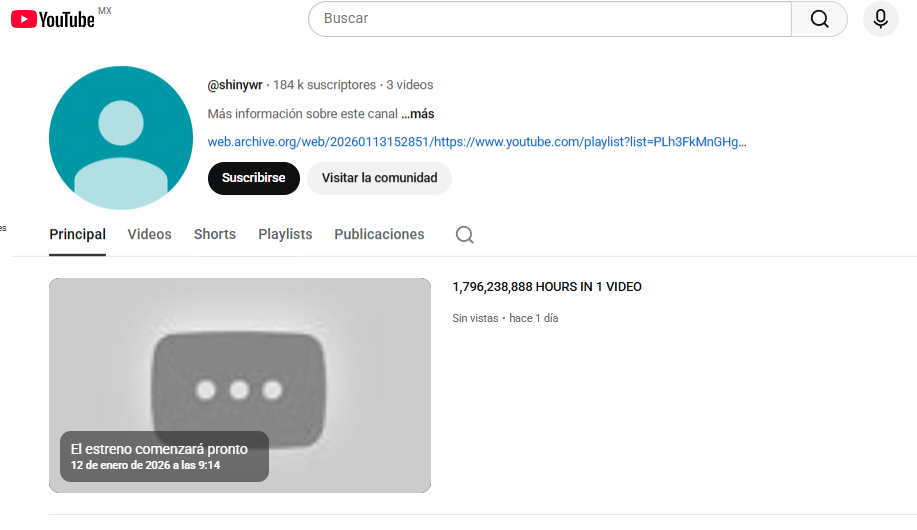Click the @shinywr channel handle
Viewport: 917px width, 530px height.
tap(235, 85)
